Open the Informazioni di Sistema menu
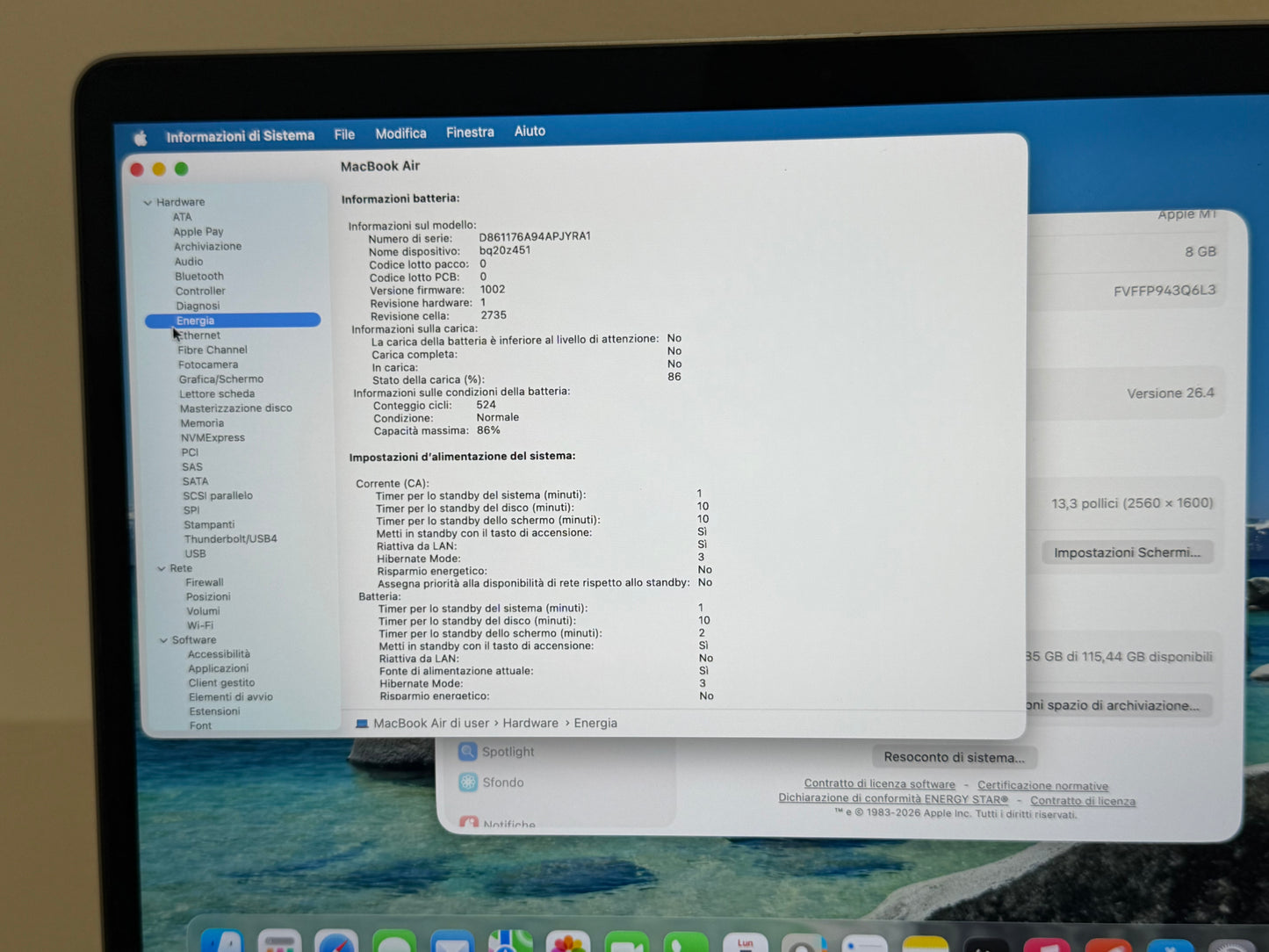 (240, 136)
